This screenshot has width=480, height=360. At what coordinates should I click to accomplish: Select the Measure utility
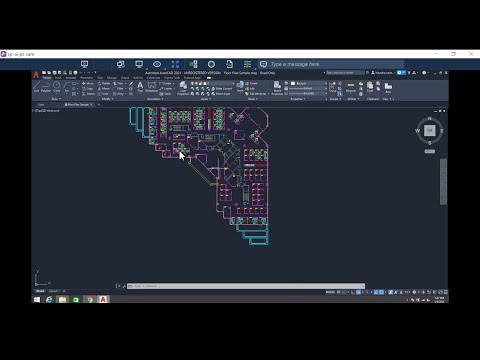(x=351, y=87)
